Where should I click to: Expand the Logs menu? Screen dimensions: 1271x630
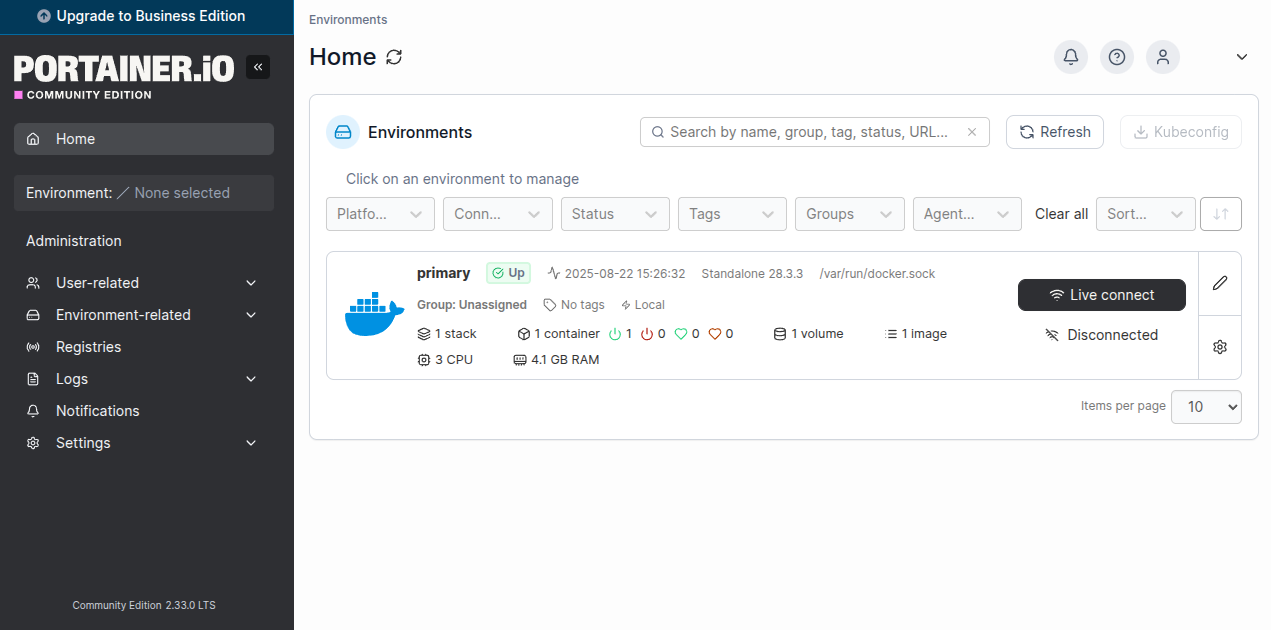(x=144, y=379)
